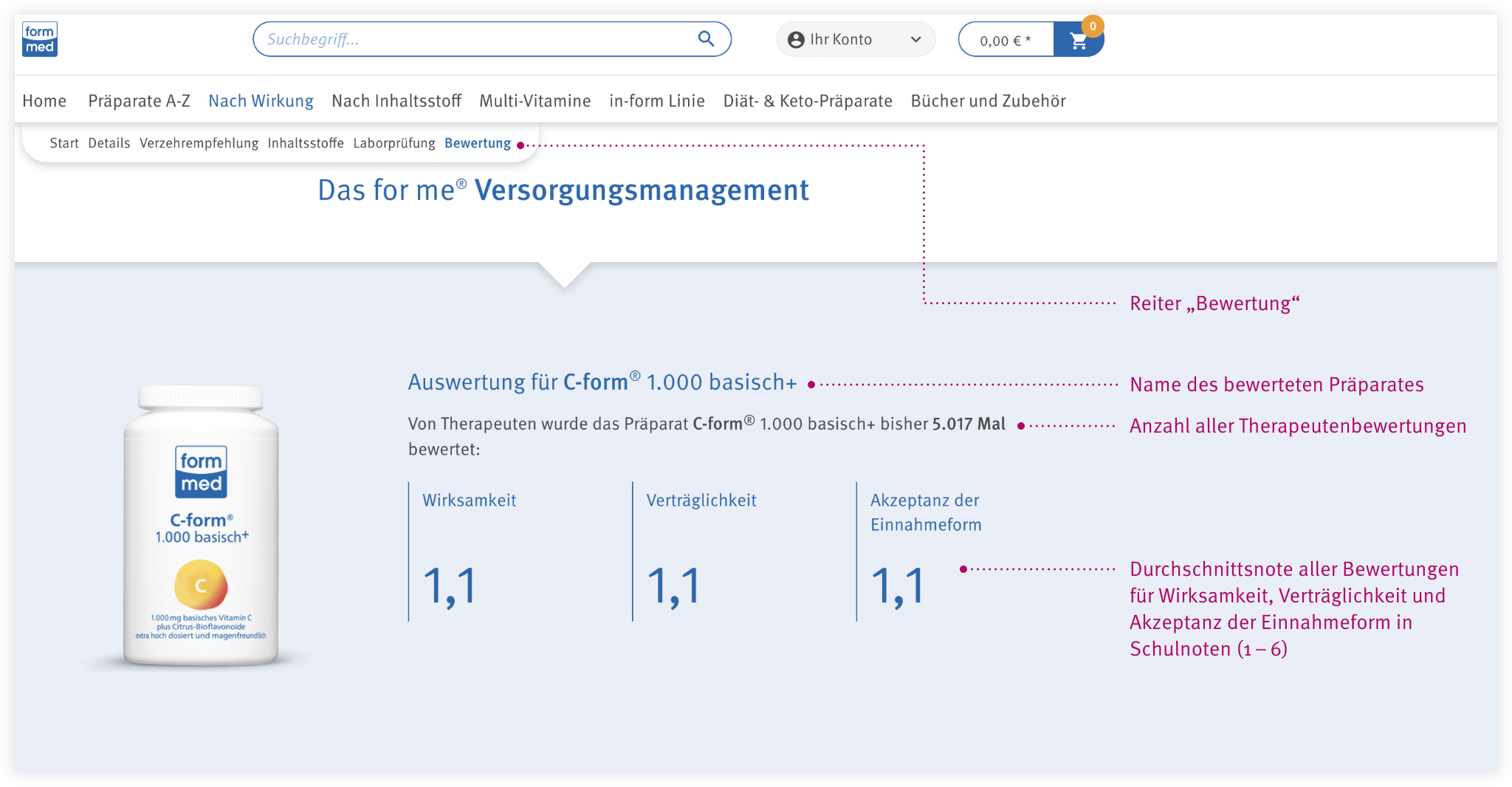Open Nach Inhaltsstoff menu
Image resolution: width=1512 pixels, height=787 pixels.
(396, 101)
